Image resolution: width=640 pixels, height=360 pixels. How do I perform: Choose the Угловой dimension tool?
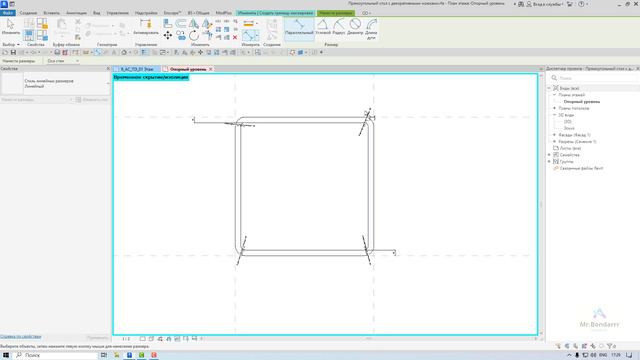[x=322, y=27]
